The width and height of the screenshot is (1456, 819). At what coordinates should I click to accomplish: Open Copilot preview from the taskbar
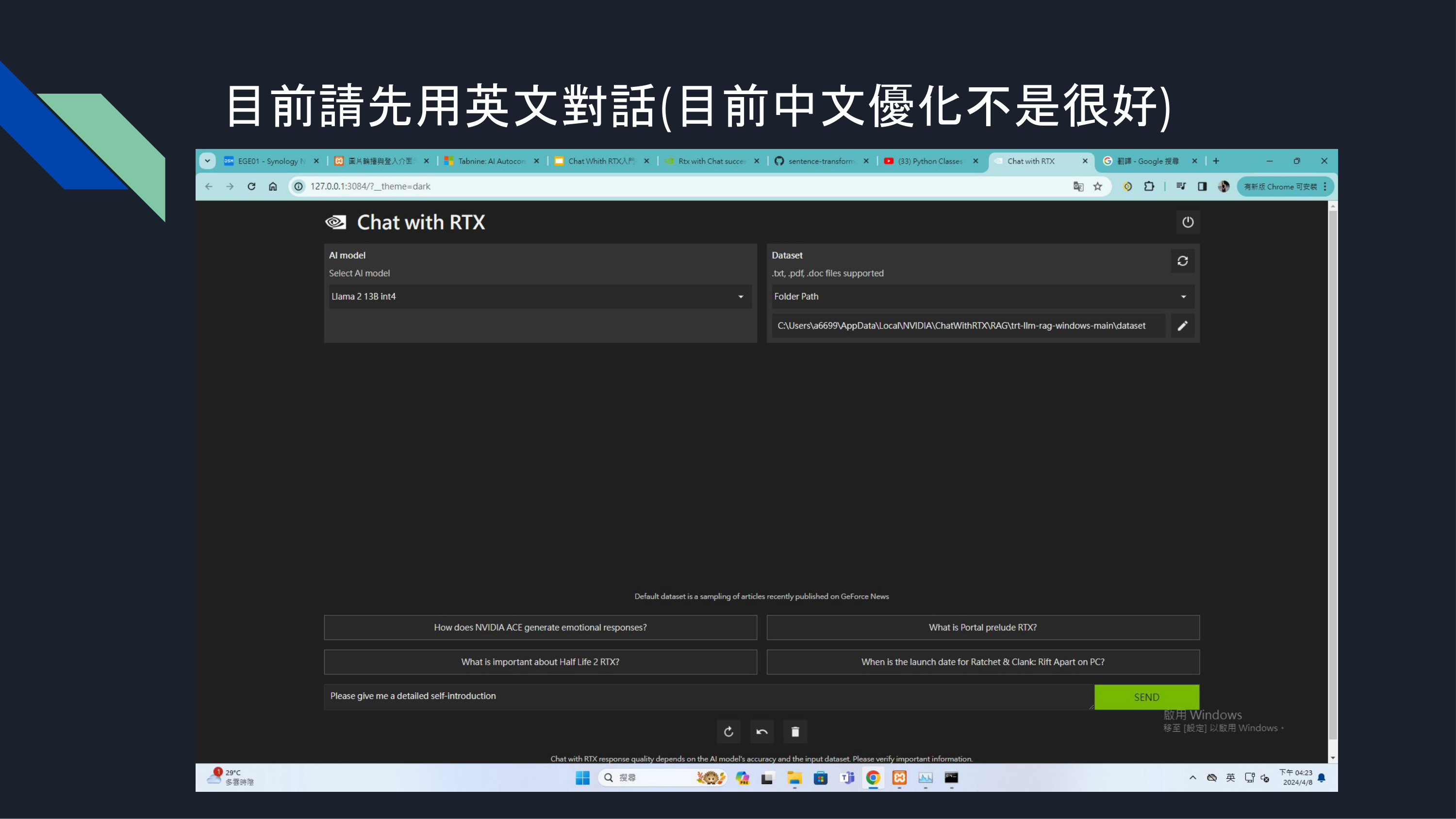click(x=743, y=778)
